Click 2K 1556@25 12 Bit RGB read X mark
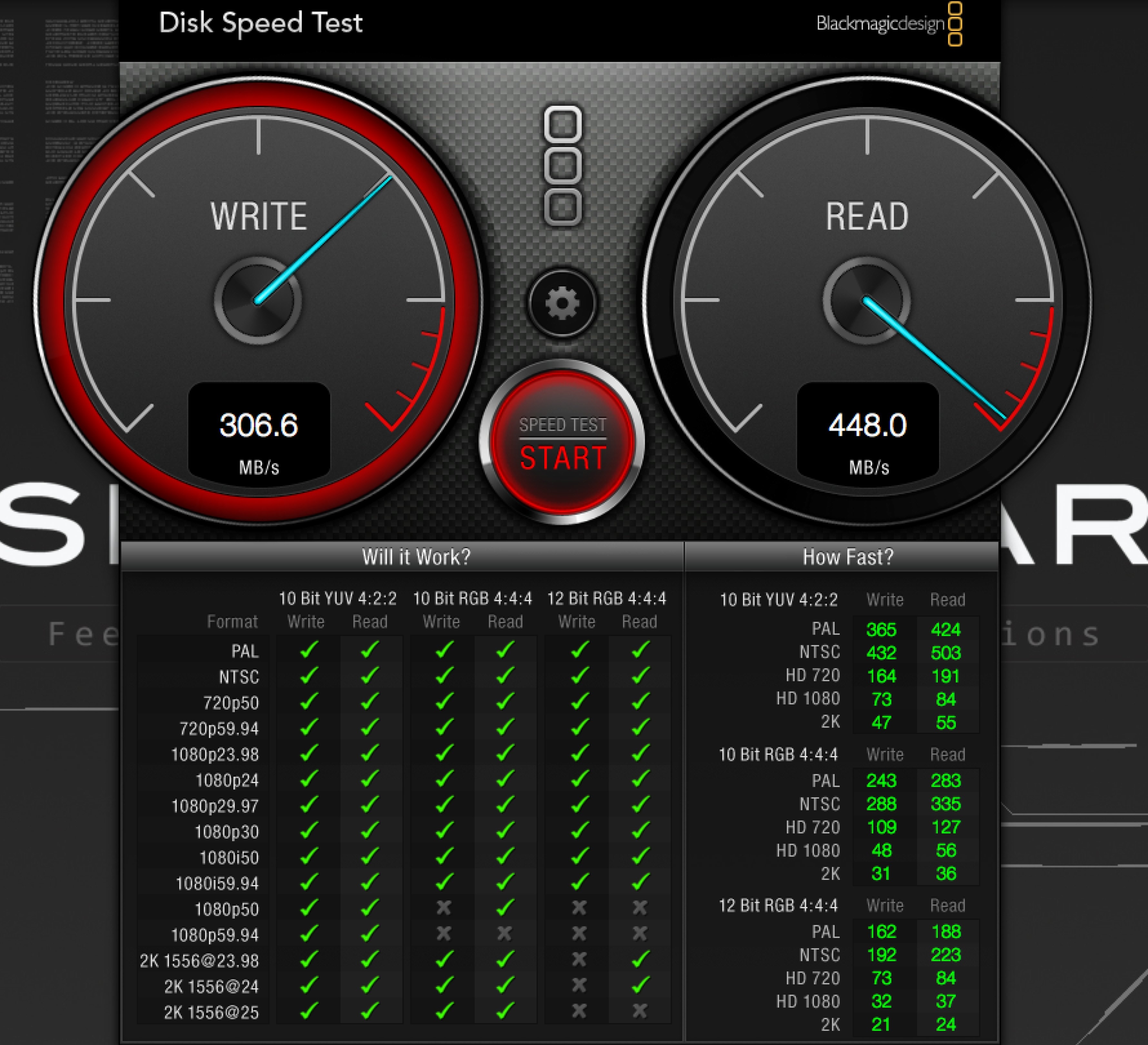This screenshot has height=1045, width=1148. [640, 1011]
